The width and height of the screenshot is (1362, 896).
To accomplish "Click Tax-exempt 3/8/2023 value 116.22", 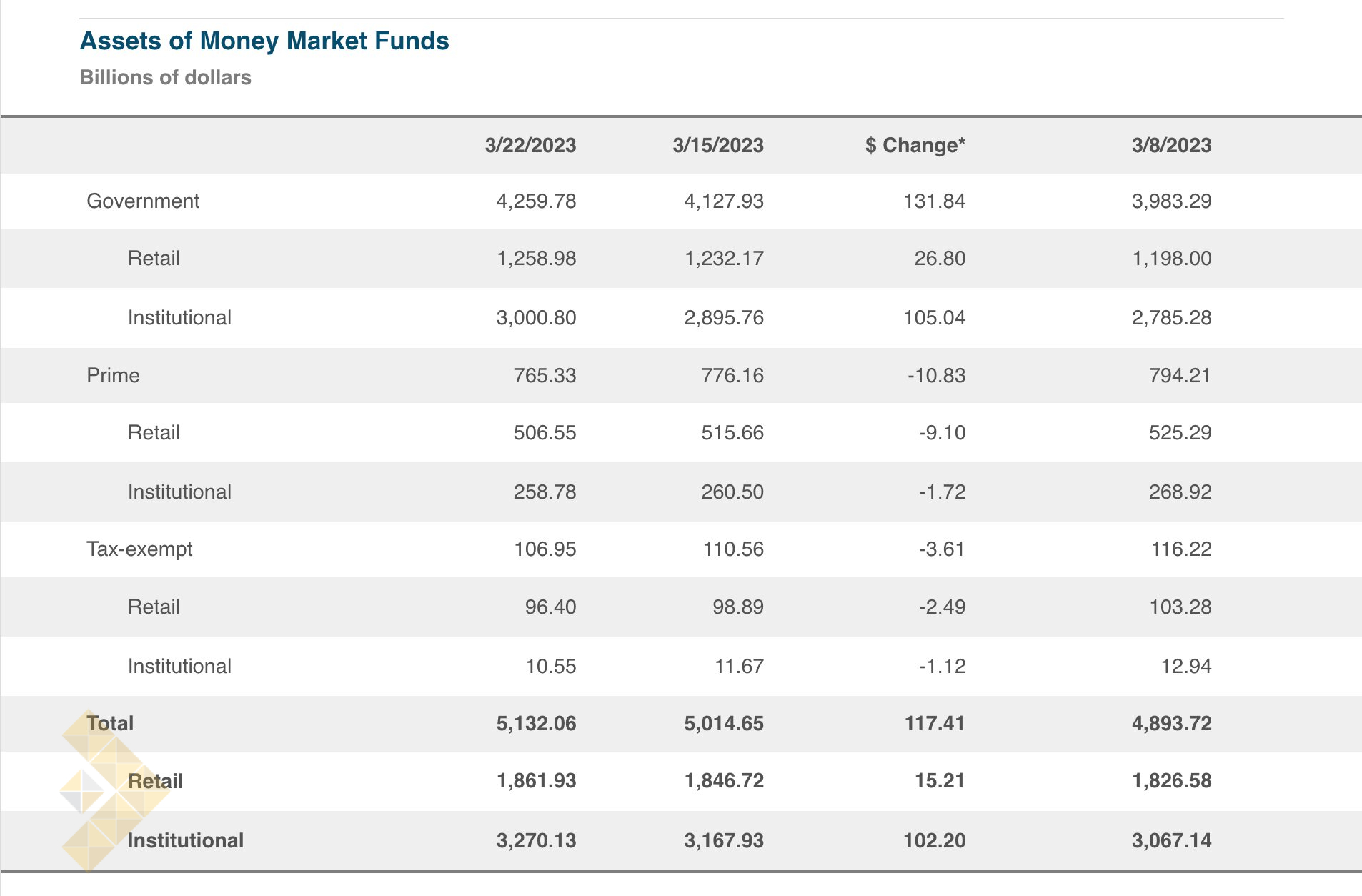I will click(1180, 549).
